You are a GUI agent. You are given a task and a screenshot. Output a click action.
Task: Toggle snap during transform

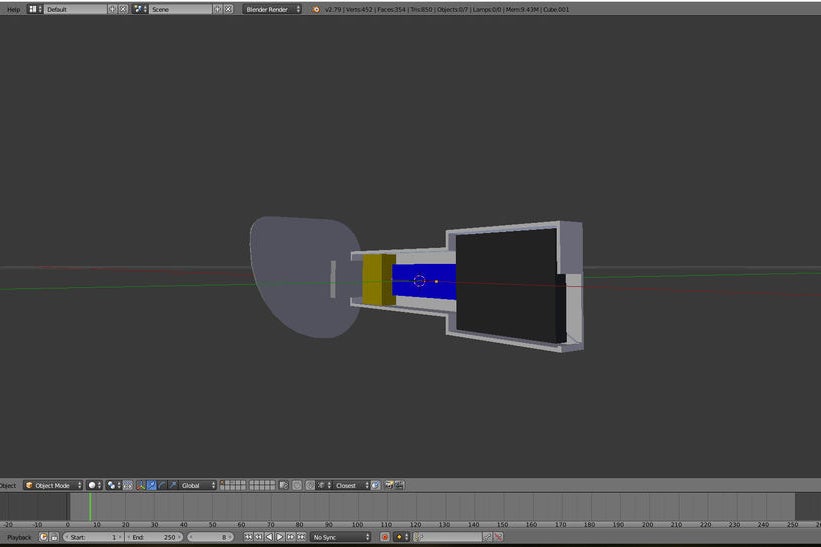[310, 485]
